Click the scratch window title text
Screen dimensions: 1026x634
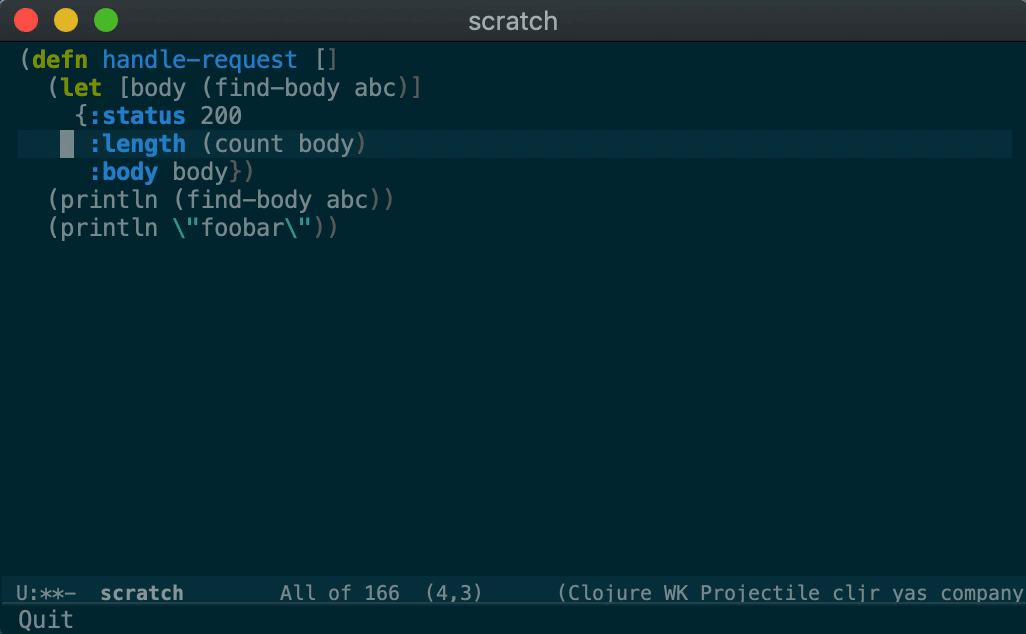(512, 21)
